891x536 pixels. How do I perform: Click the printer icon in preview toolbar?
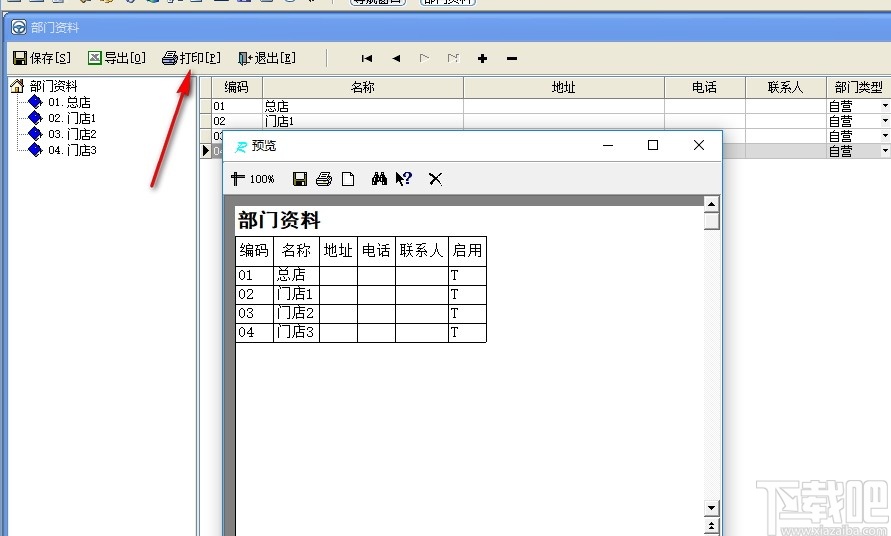[324, 179]
